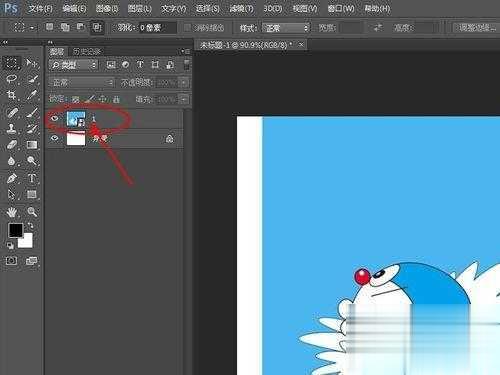Select layer 1 thumbnail in layers panel
The height and width of the screenshot is (375, 500).
[x=76, y=119]
